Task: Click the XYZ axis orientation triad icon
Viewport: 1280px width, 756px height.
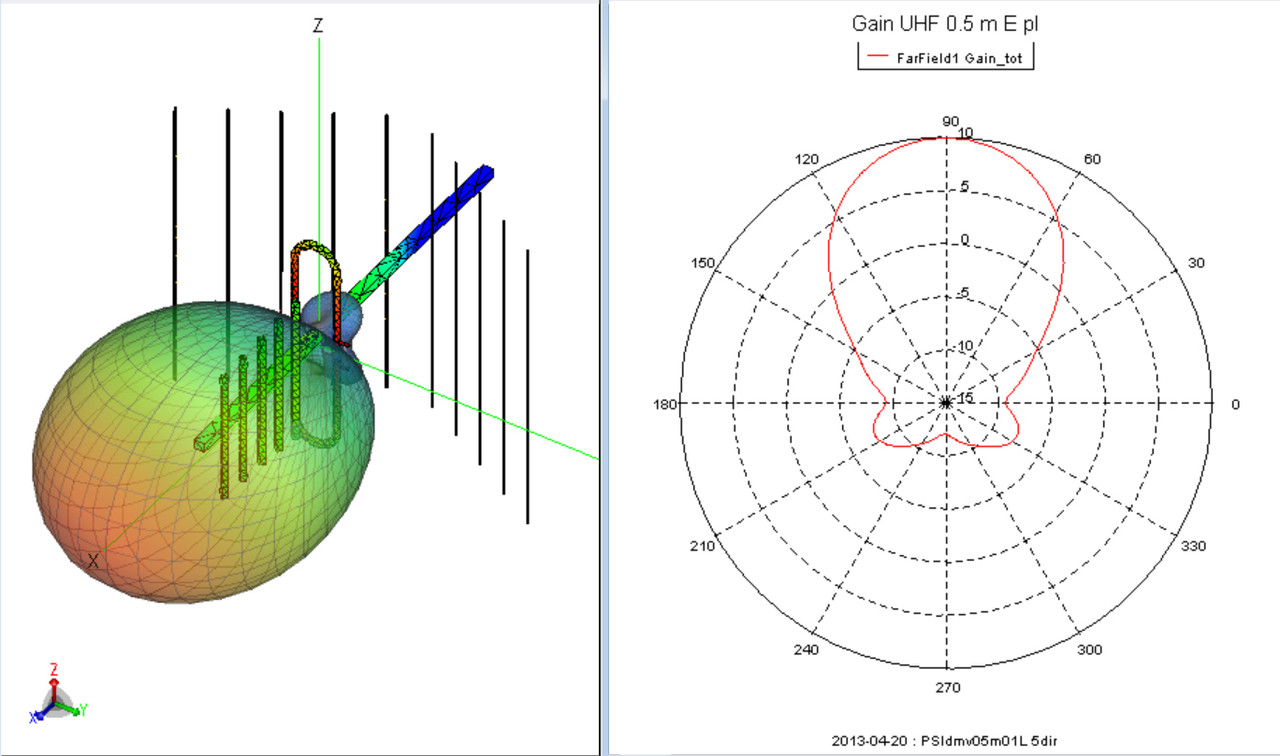Action: pyautogui.click(x=56, y=695)
